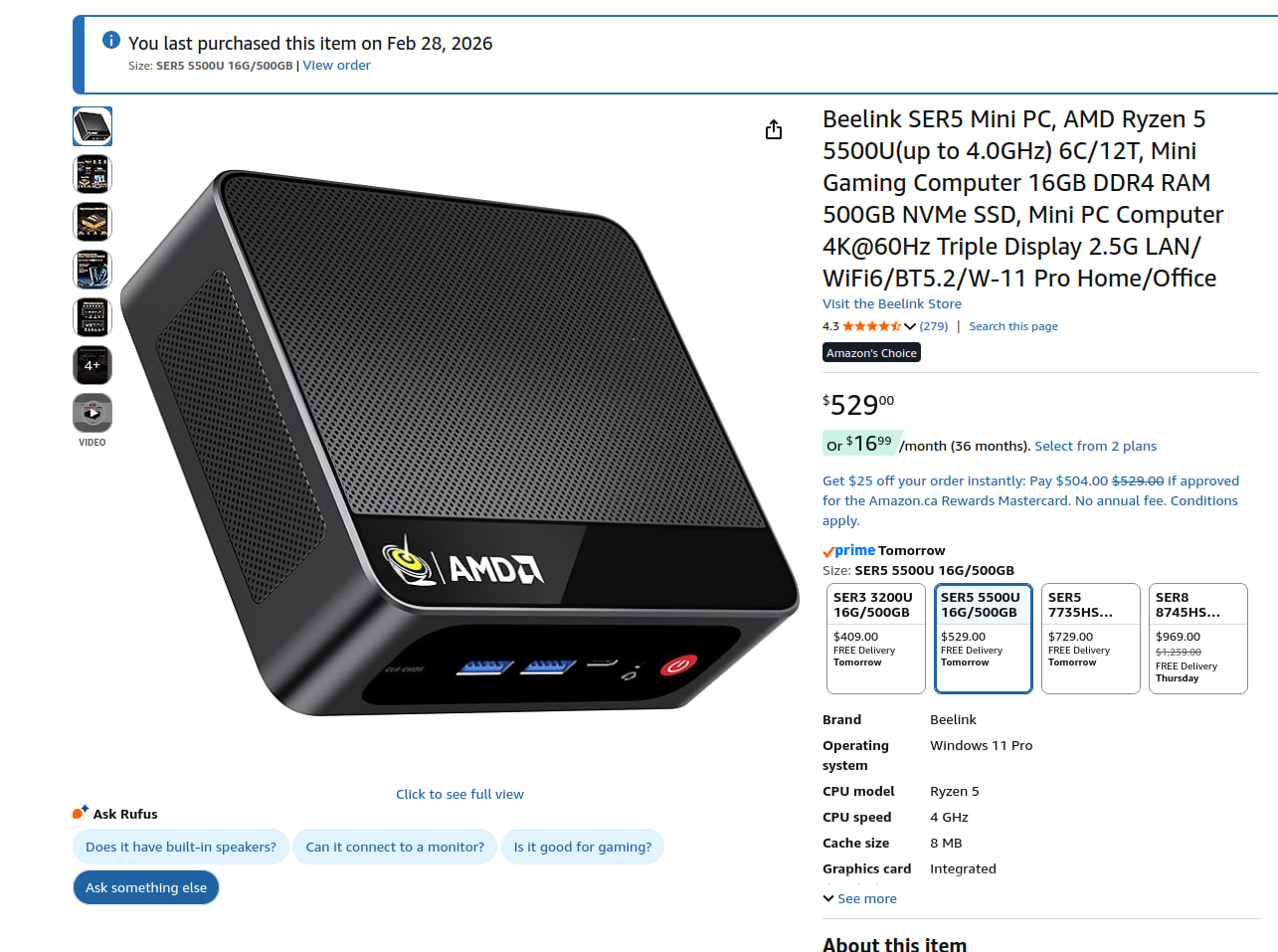
Task: Click View order link
Action: point(337,65)
